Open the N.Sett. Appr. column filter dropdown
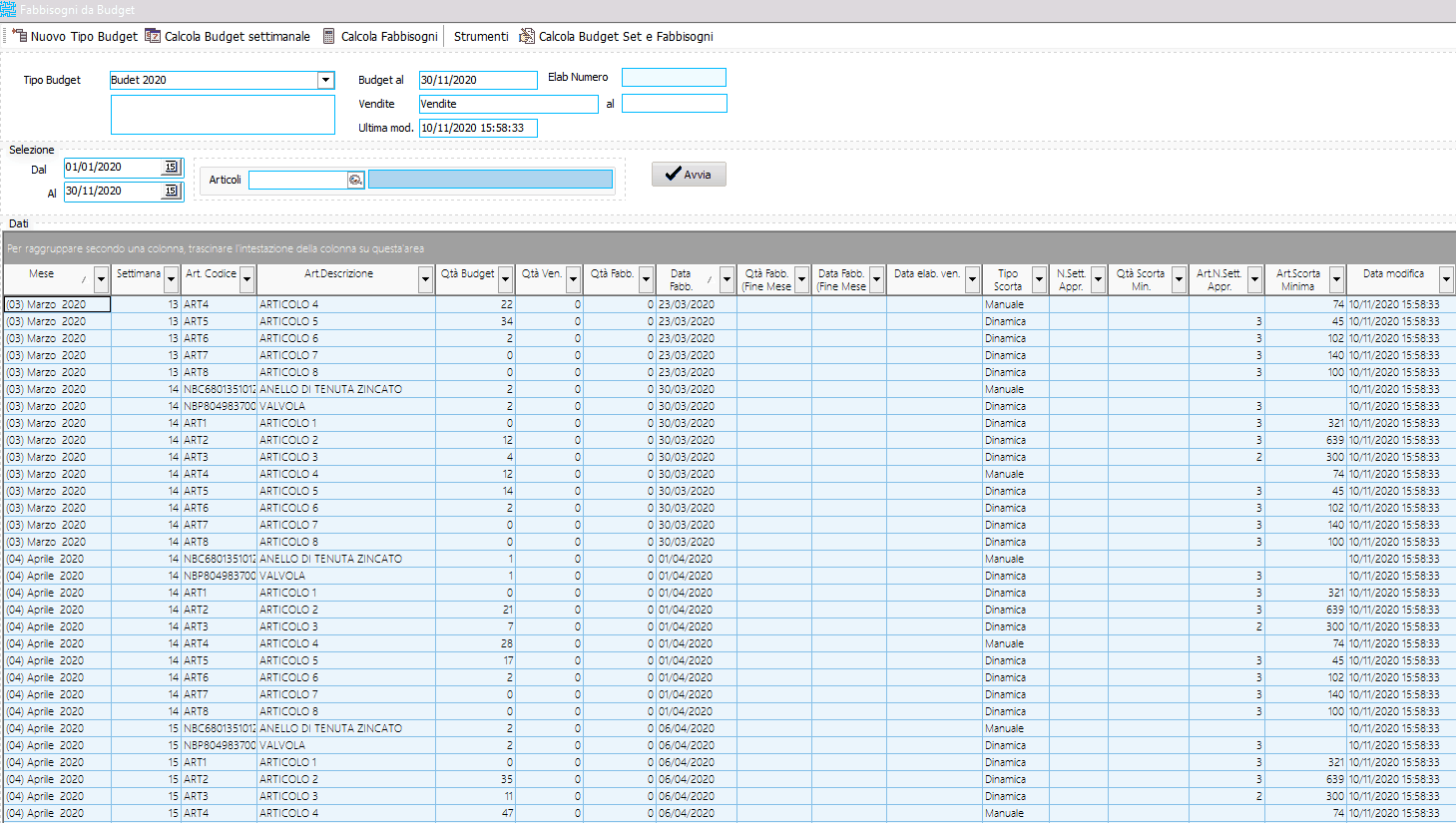 1098,279
